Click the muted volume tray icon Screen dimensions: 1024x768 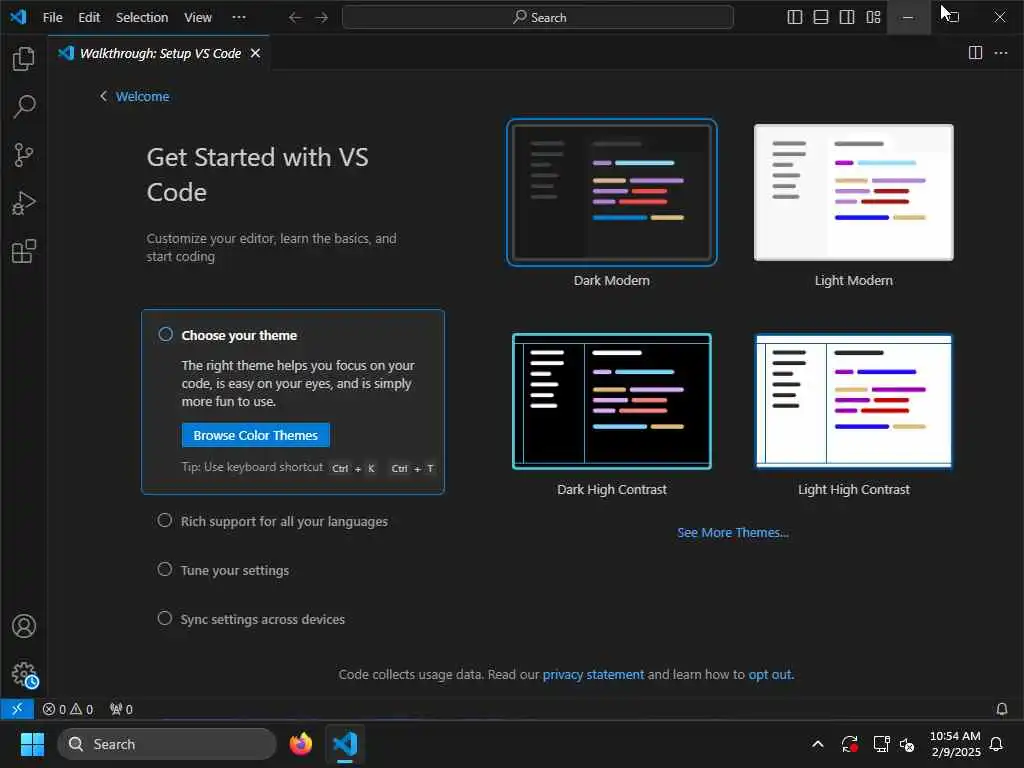click(906, 744)
